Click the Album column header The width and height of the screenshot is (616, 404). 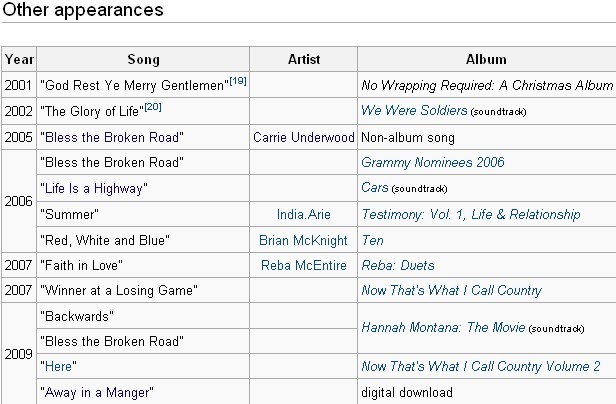(x=486, y=59)
